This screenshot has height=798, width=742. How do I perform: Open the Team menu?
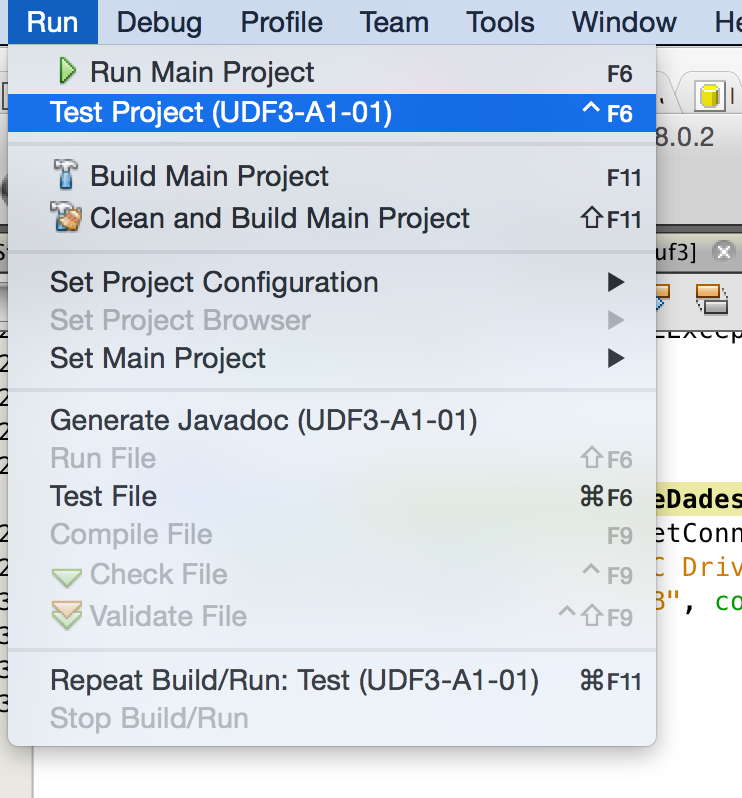(394, 22)
